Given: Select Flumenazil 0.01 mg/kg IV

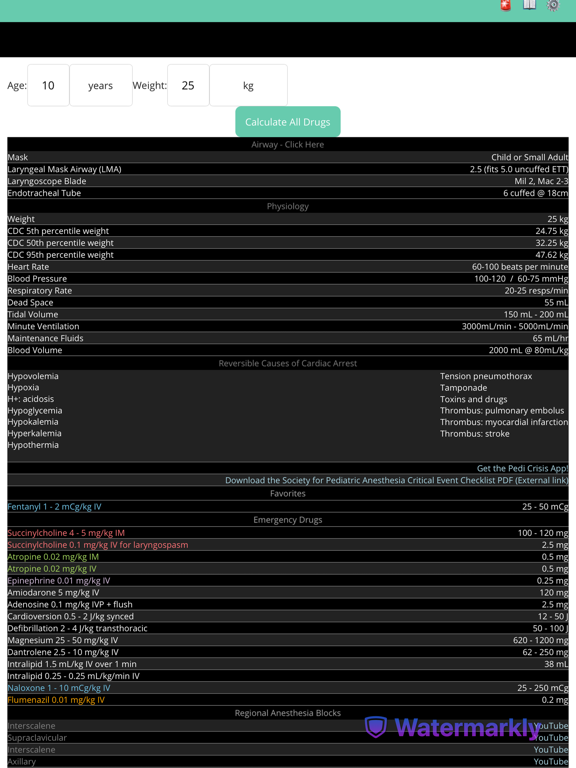Looking at the screenshot, I should [x=56, y=700].
